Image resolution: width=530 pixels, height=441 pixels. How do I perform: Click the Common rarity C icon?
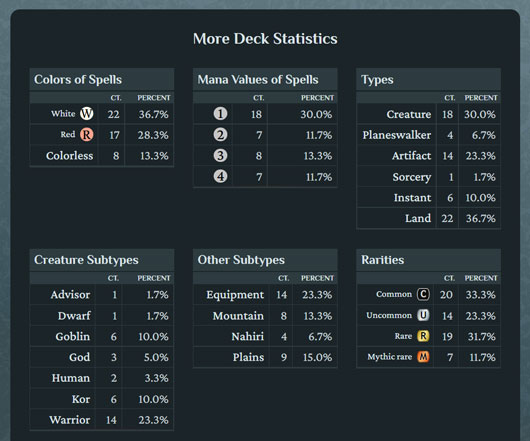coord(423,294)
